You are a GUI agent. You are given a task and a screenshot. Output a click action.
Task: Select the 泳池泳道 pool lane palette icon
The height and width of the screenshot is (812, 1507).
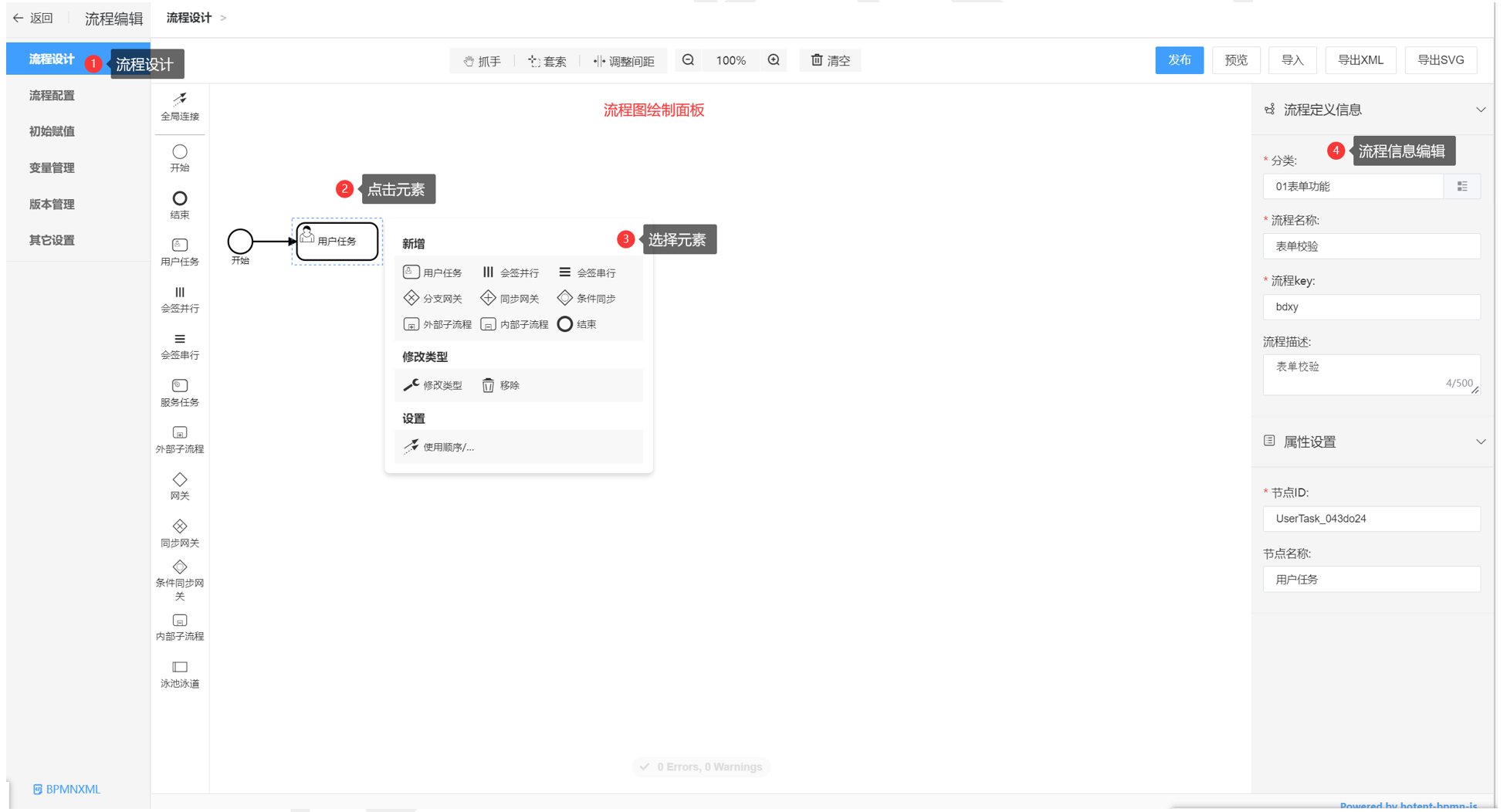pyautogui.click(x=180, y=675)
